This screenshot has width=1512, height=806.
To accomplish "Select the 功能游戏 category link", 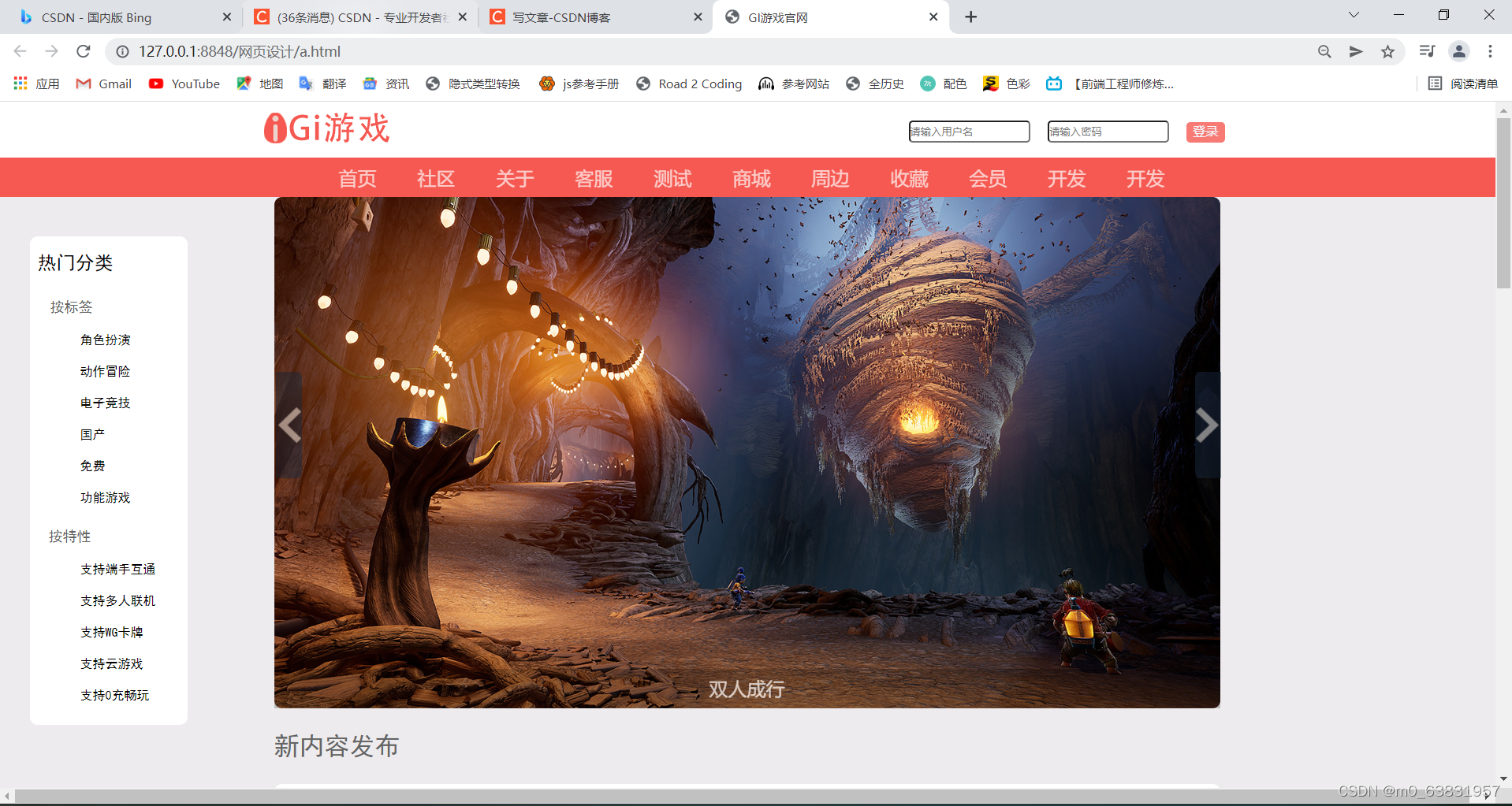I will pyautogui.click(x=106, y=497).
